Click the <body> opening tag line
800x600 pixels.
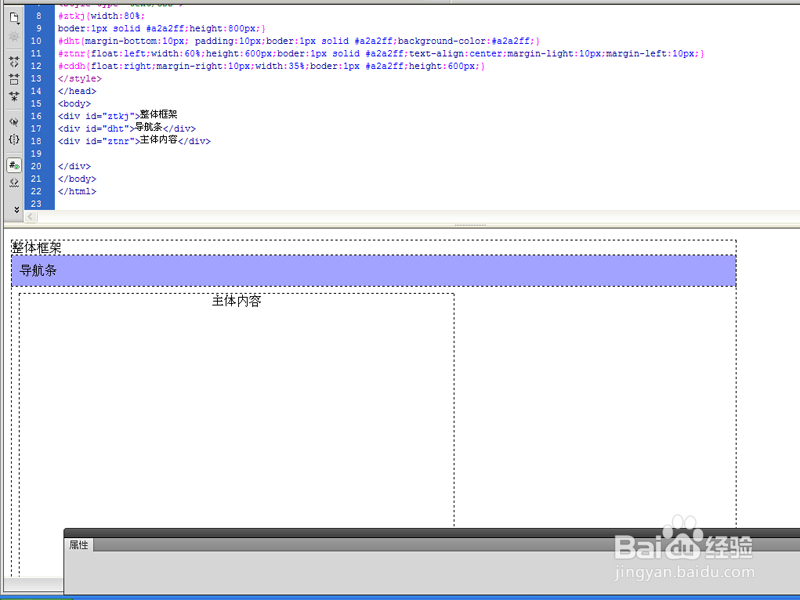(74, 104)
